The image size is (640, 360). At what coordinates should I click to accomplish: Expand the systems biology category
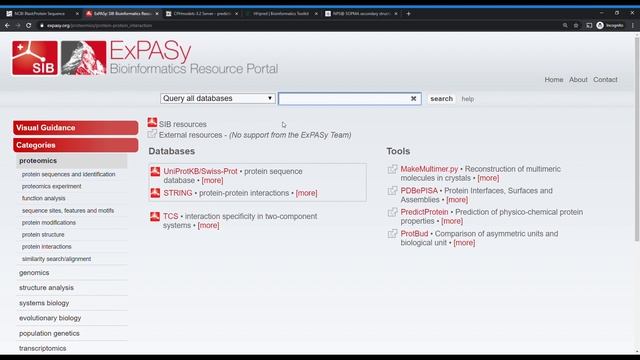[44, 303]
